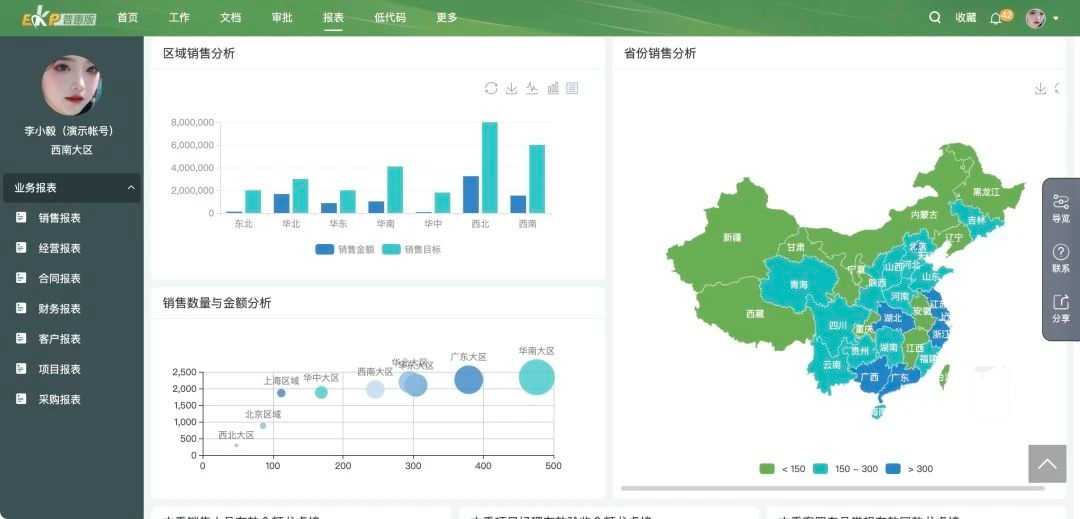
Task: Click 黑龙江 province on the map
Action: pos(986,191)
